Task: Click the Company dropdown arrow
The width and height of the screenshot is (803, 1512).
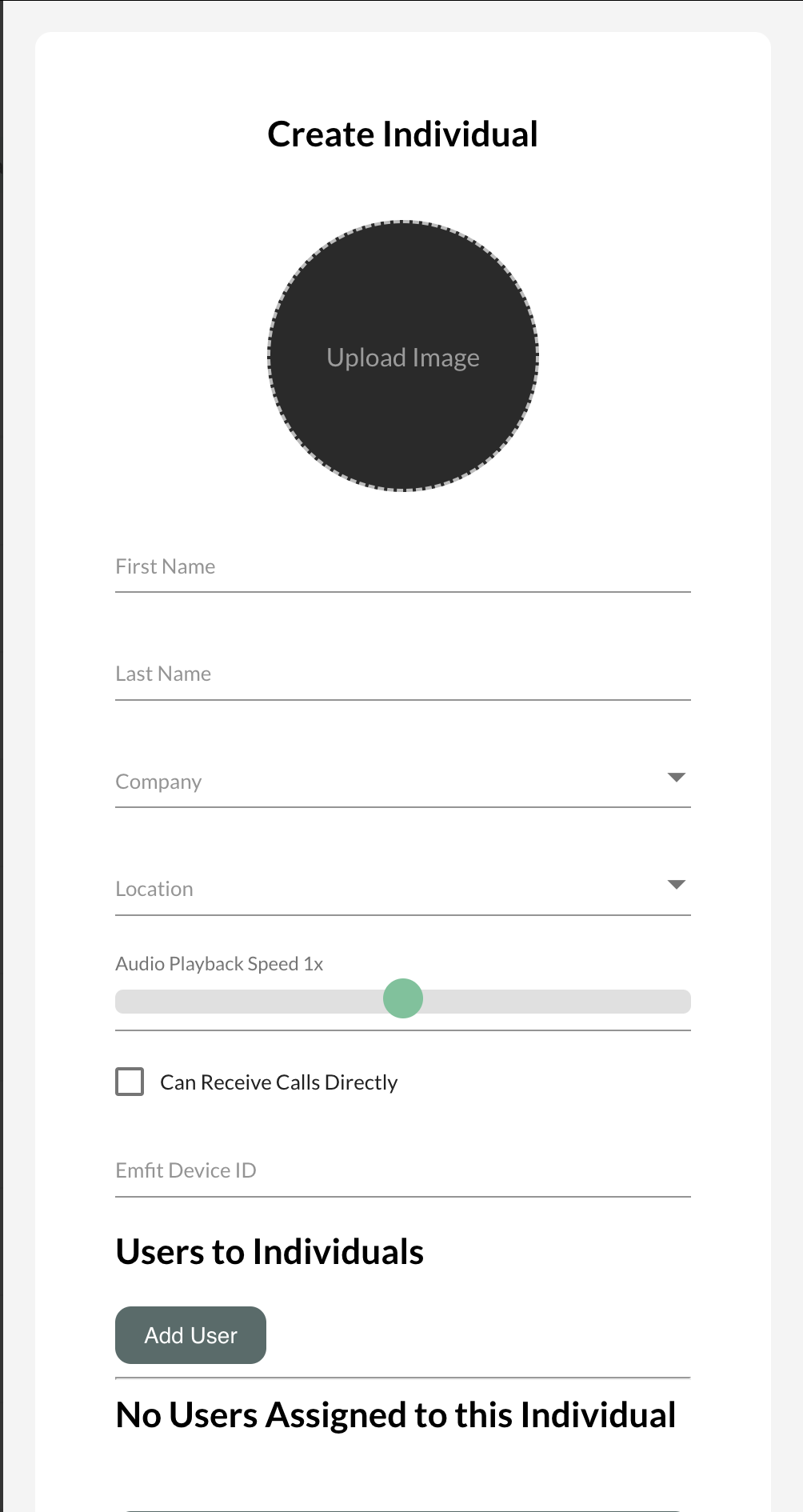Action: [677, 778]
